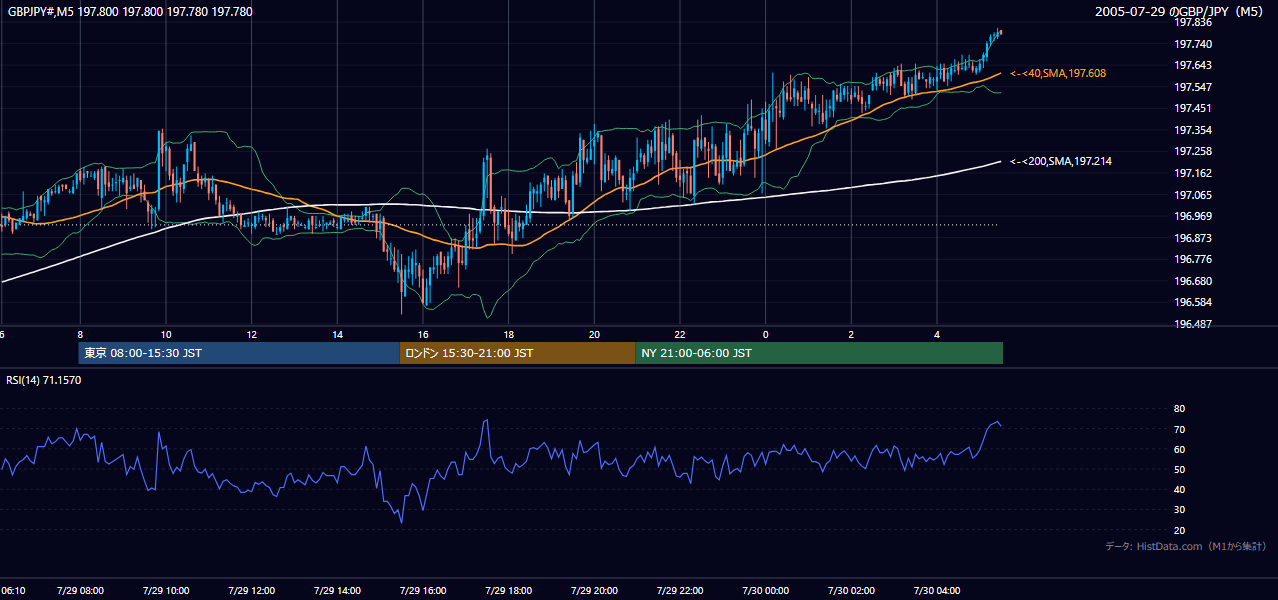The image size is (1278, 600).
Task: Click the 7/29 22:00 time axis label
Action: [680, 590]
